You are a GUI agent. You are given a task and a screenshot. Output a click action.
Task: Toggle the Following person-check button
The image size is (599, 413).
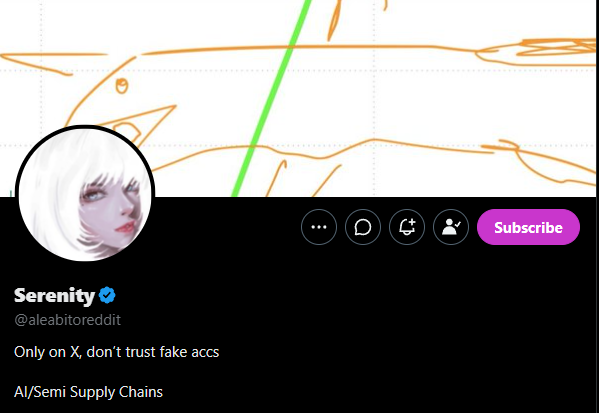(x=451, y=227)
